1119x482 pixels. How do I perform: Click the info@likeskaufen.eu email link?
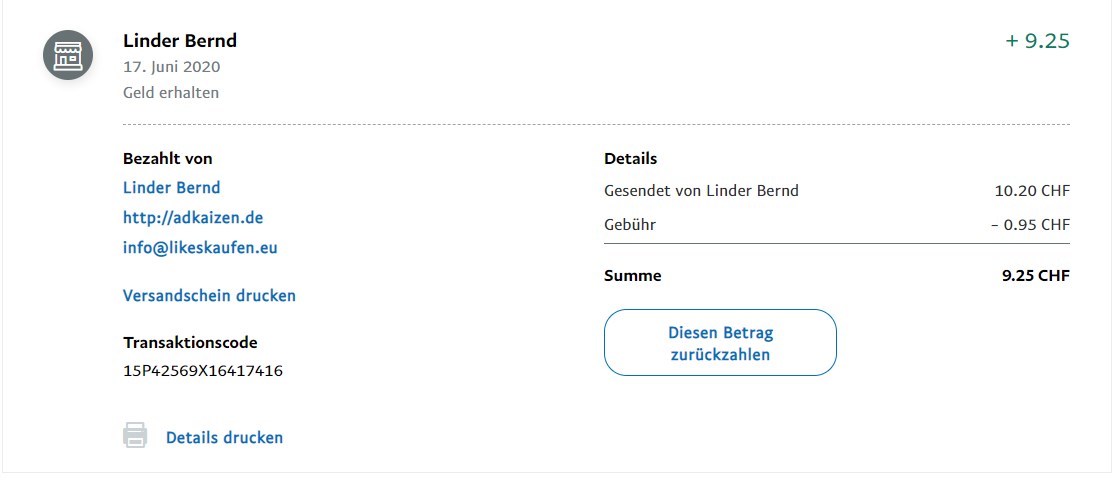(200, 247)
